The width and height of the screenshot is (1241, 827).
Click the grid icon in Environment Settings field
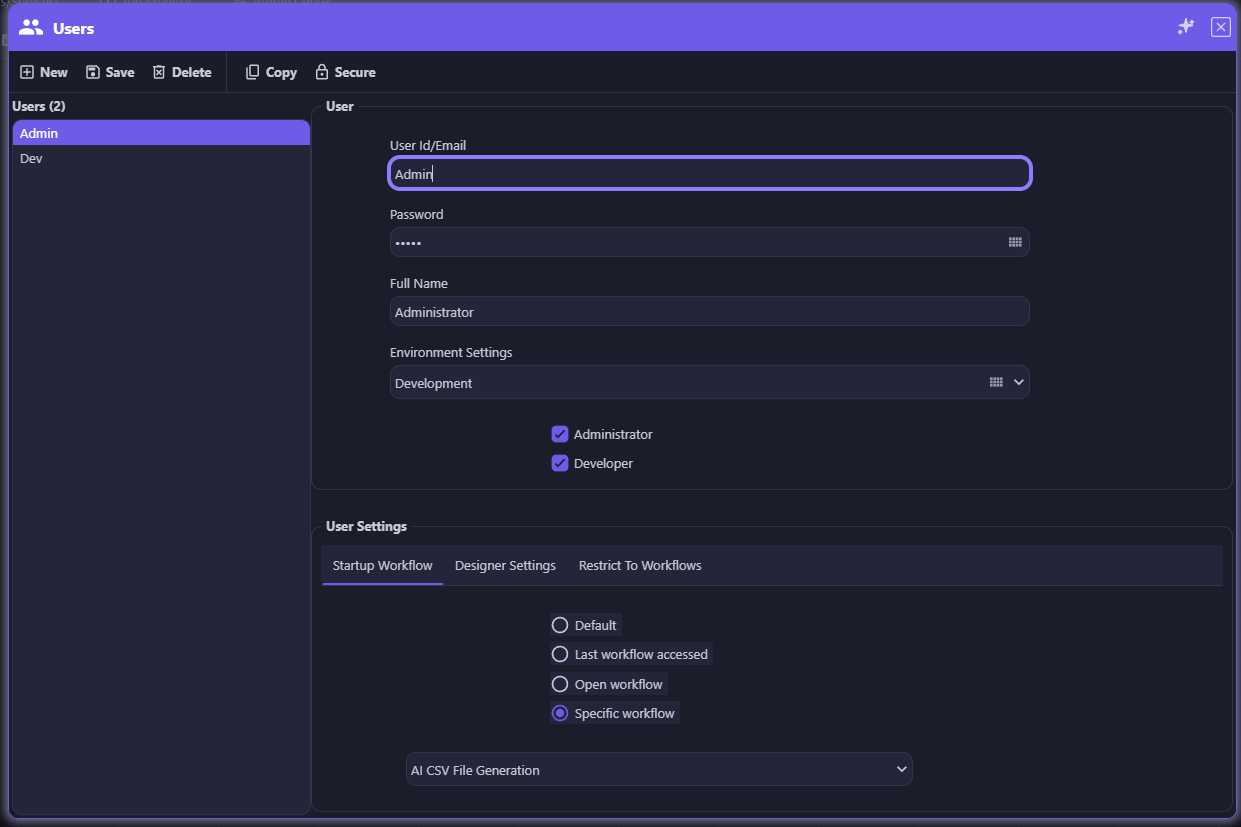pos(996,382)
